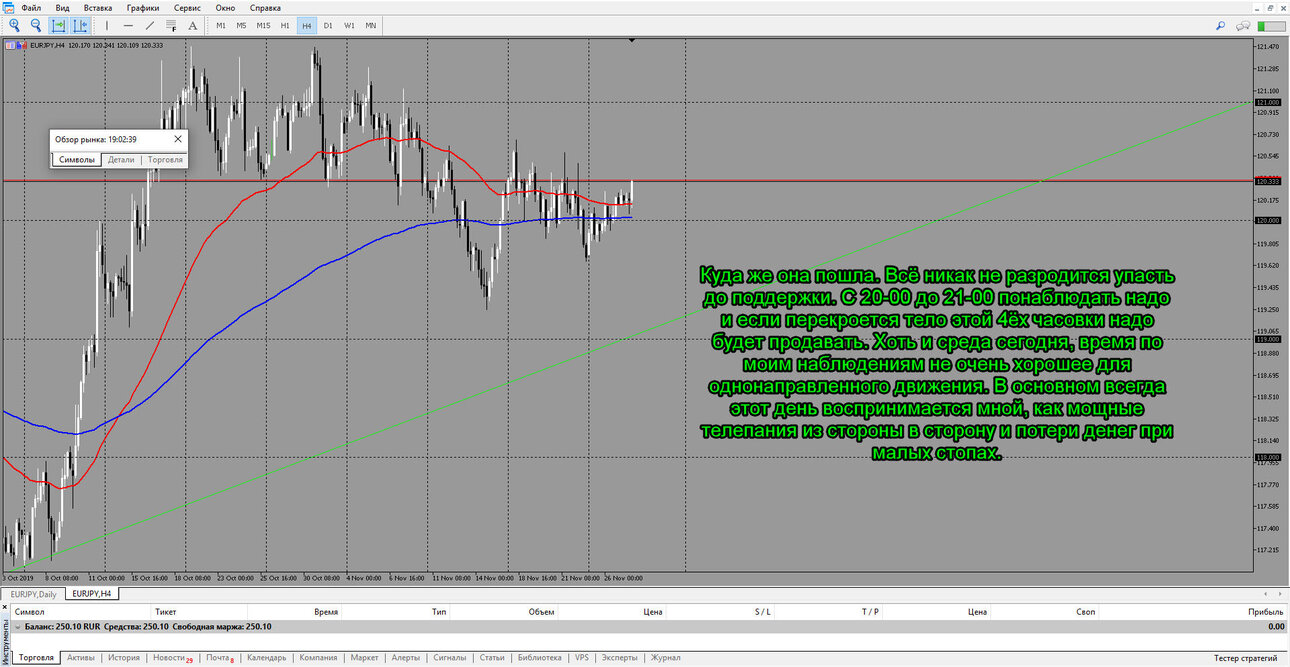Toggle chart shift from right border

[x=80, y=25]
